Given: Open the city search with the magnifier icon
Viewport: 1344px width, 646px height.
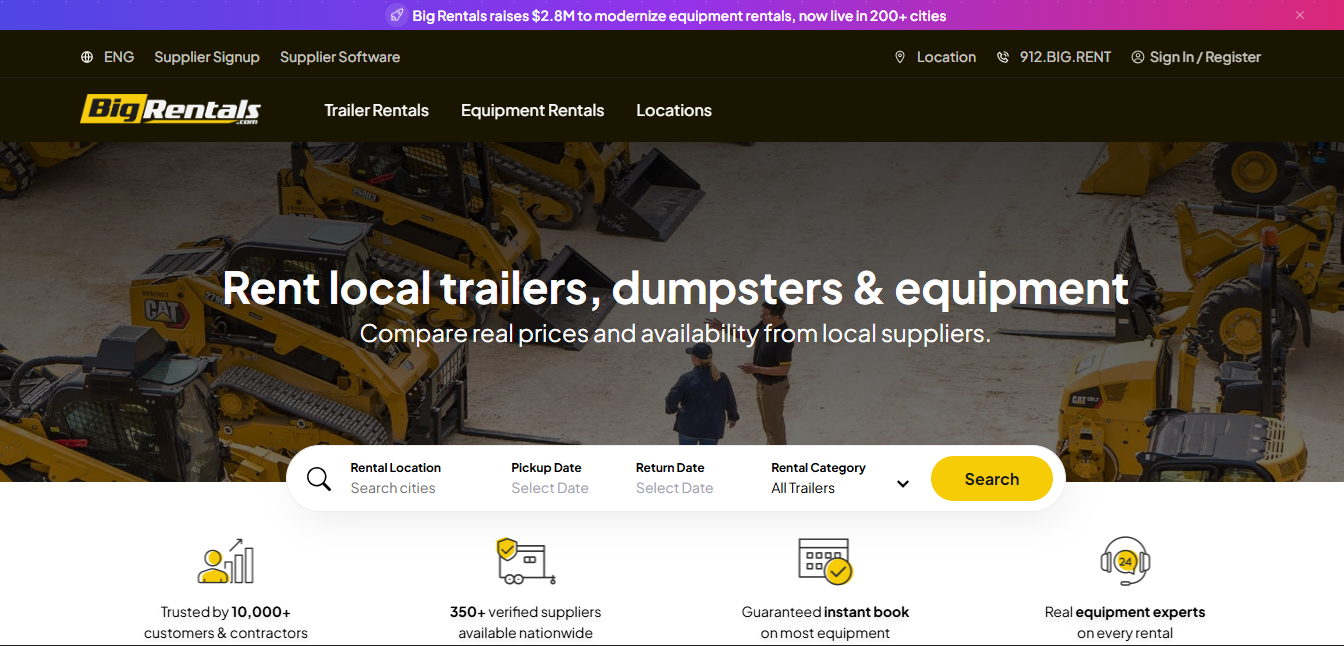Looking at the screenshot, I should pyautogui.click(x=319, y=479).
